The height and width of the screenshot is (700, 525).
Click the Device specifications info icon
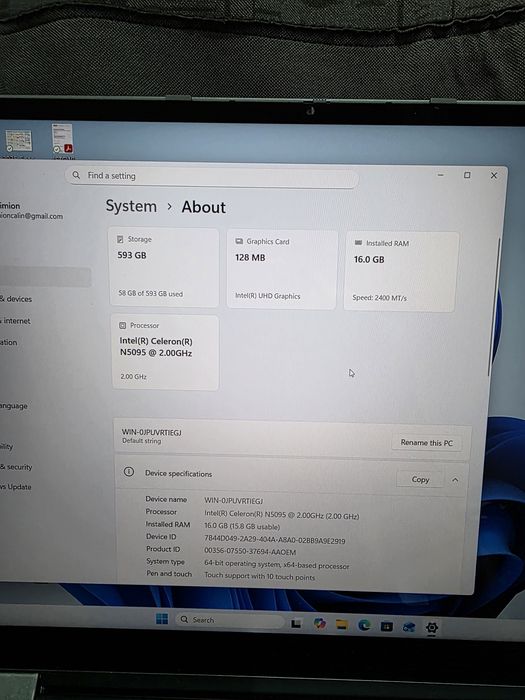pyautogui.click(x=129, y=472)
